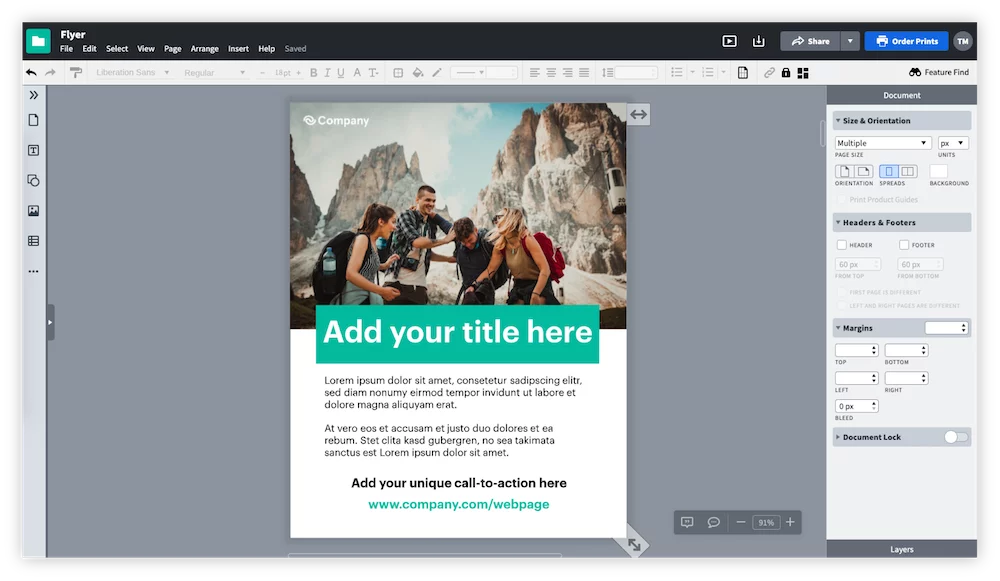
Task: Open the comments speech bubble icon
Action: click(x=714, y=522)
